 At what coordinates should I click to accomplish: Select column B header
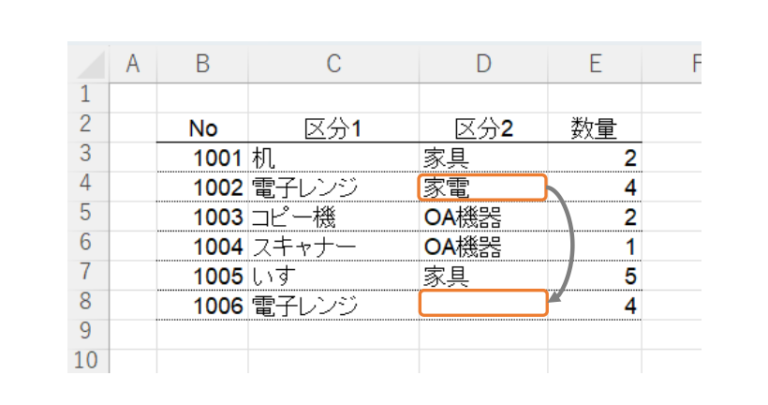[x=203, y=64]
